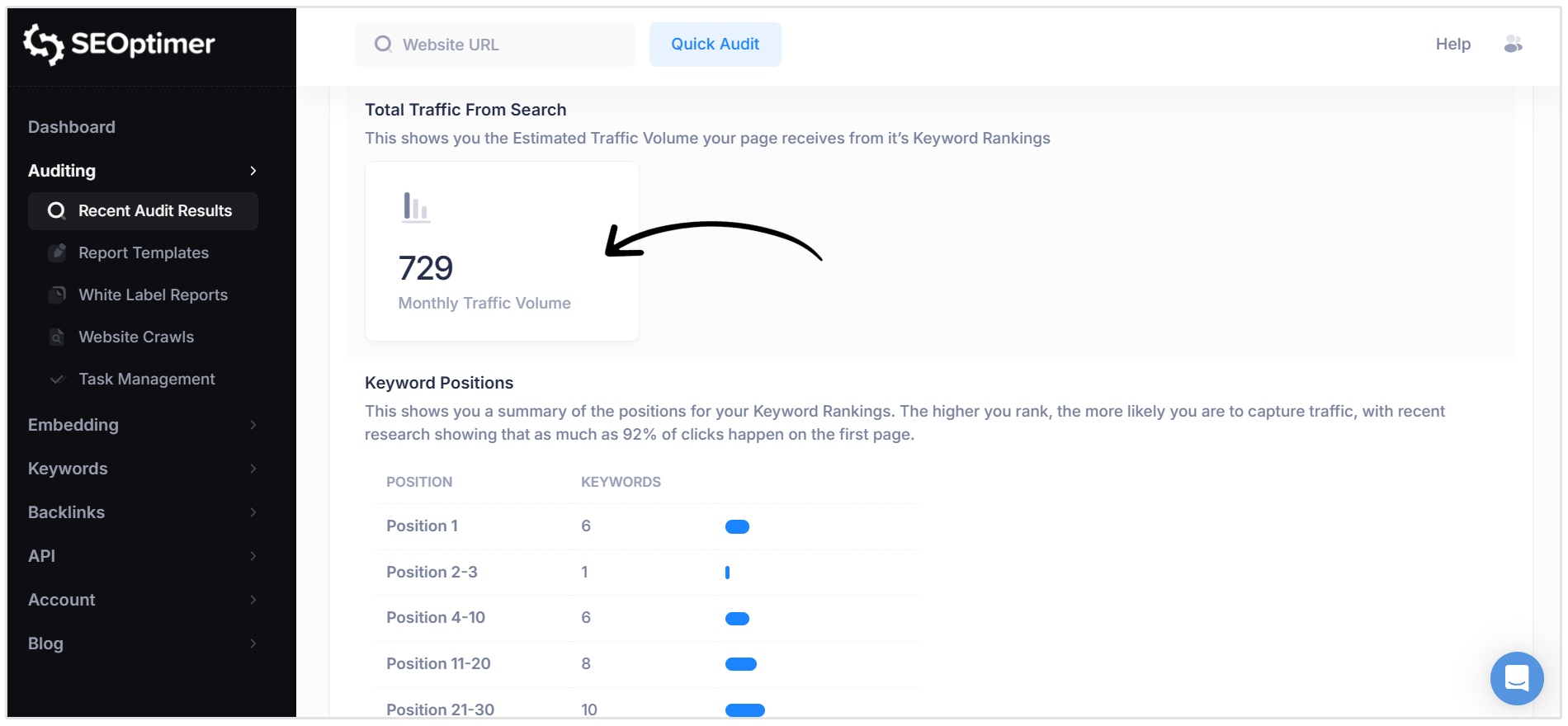Image resolution: width=1568 pixels, height=726 pixels.
Task: Collapse the Auditing section chevron
Action: point(253,171)
